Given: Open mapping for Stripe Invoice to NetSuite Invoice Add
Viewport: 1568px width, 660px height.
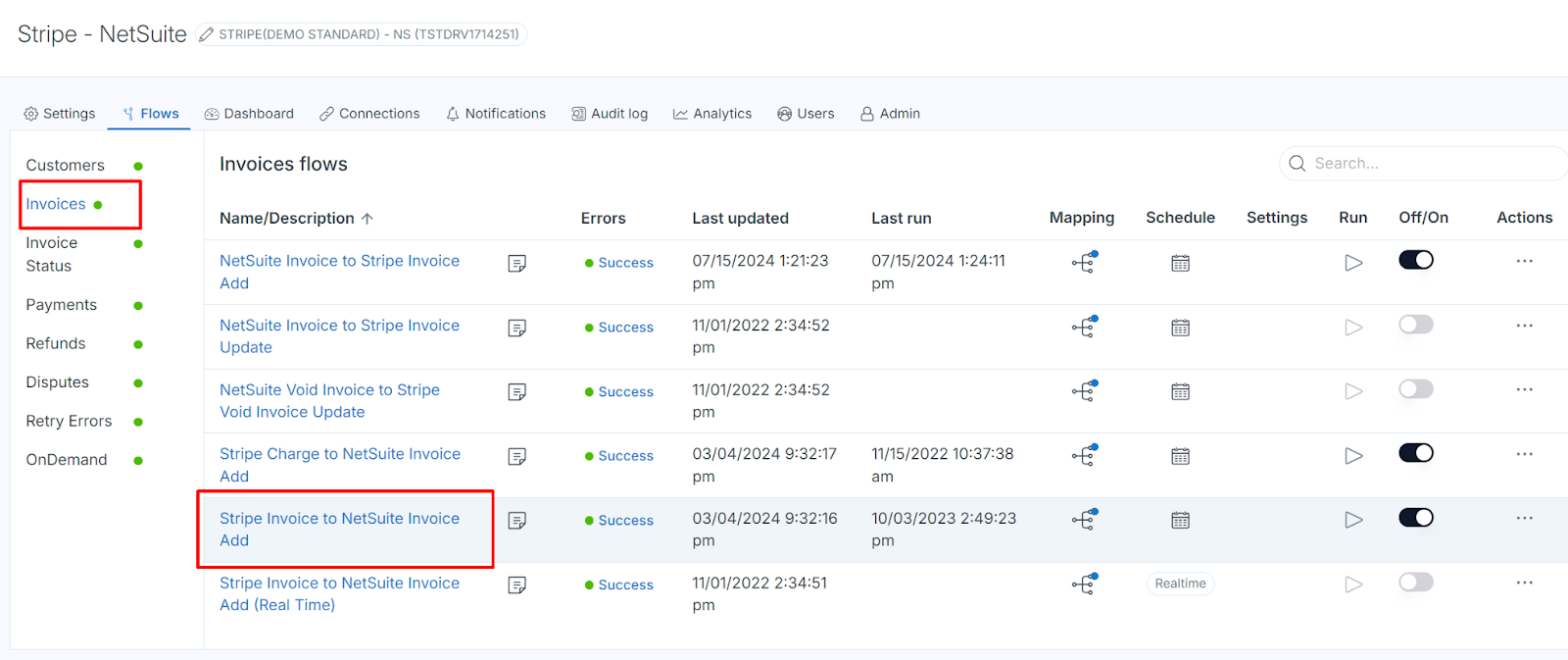Looking at the screenshot, I should click(1084, 520).
